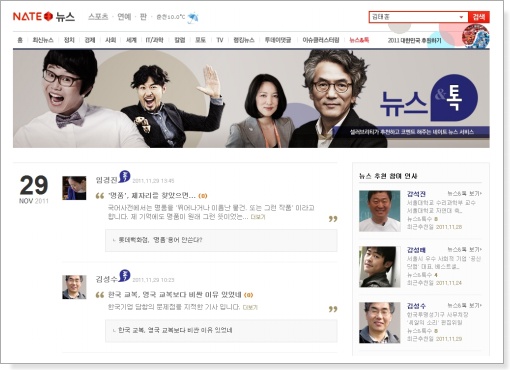Select the 정치 menu item
Viewport: 510px width, 370px height.
pos(69,40)
